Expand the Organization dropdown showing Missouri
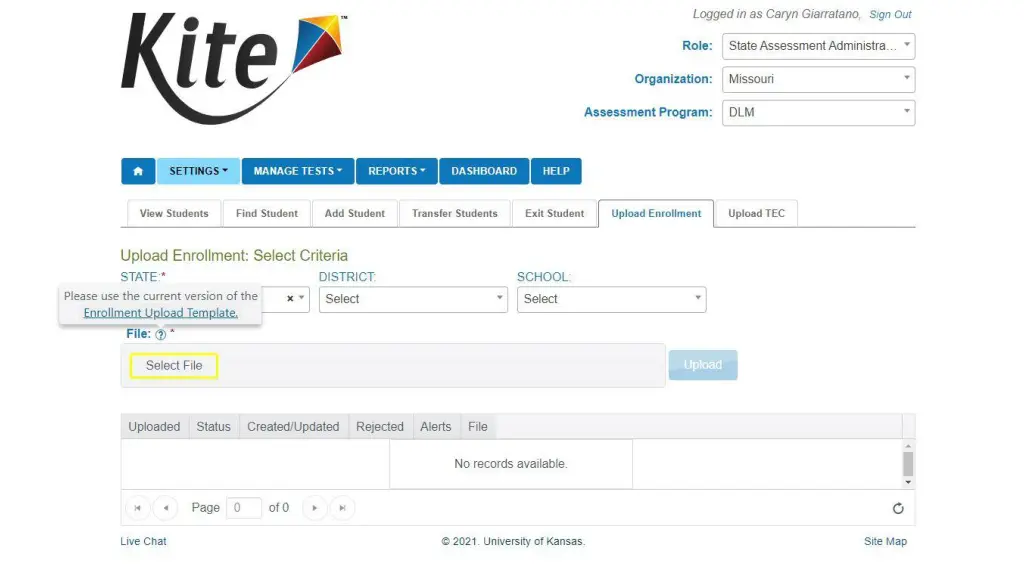Viewport: 1024px width, 576px height. click(x=818, y=79)
